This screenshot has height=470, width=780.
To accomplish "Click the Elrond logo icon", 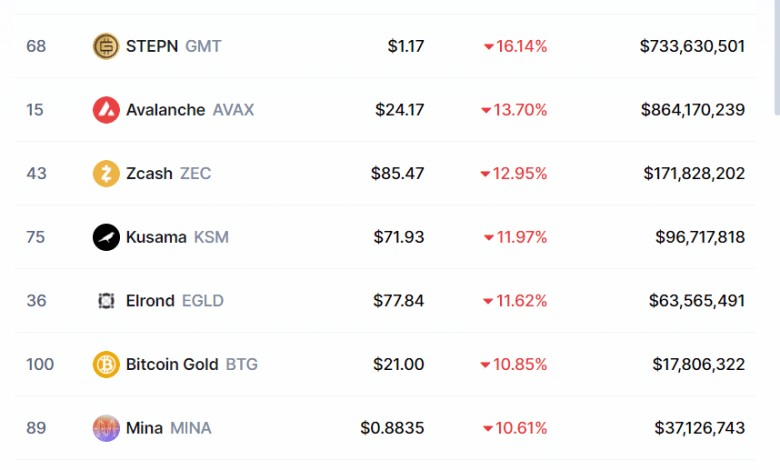I will (106, 301).
